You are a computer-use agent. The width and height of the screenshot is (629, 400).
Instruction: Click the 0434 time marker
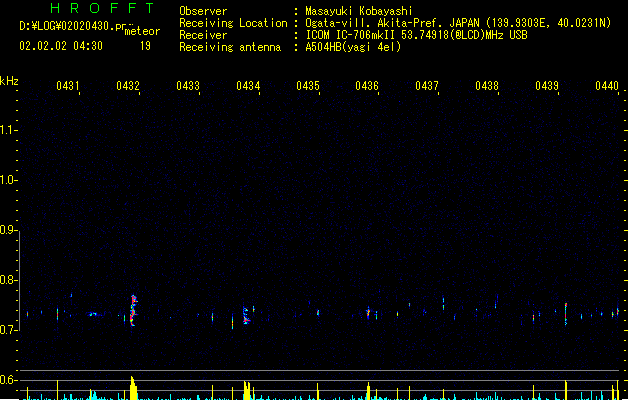(x=248, y=86)
